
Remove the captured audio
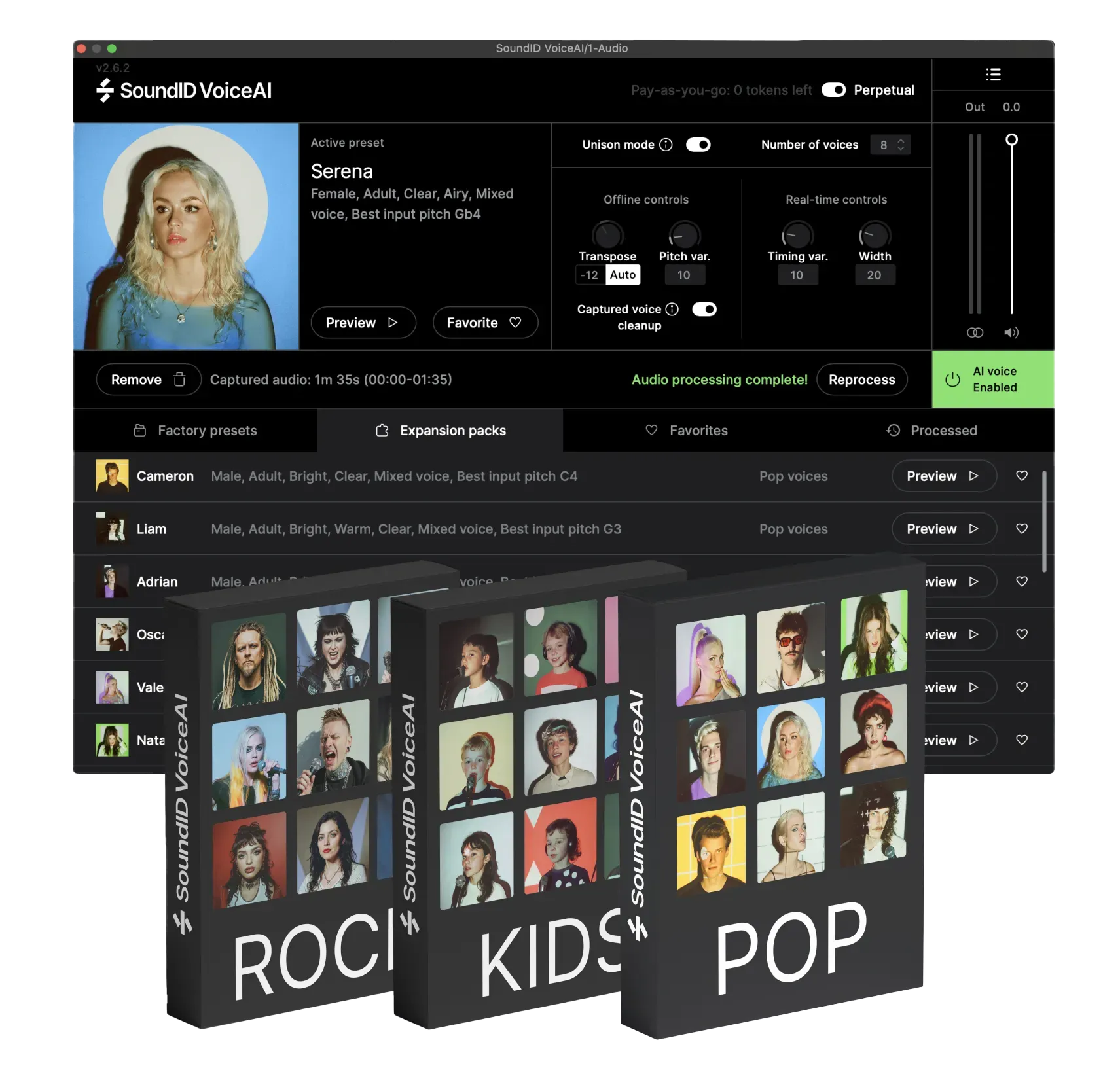pyautogui.click(x=149, y=380)
